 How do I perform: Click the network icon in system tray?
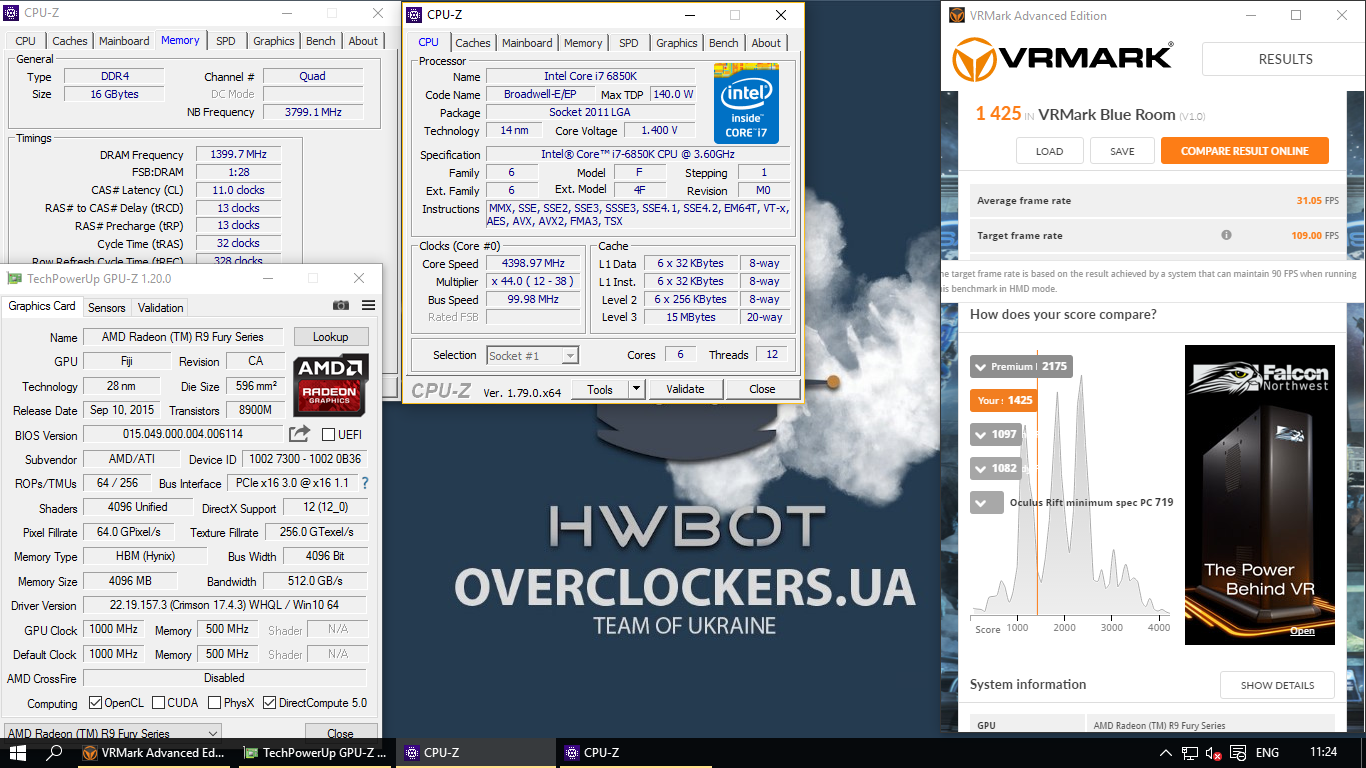point(1190,753)
